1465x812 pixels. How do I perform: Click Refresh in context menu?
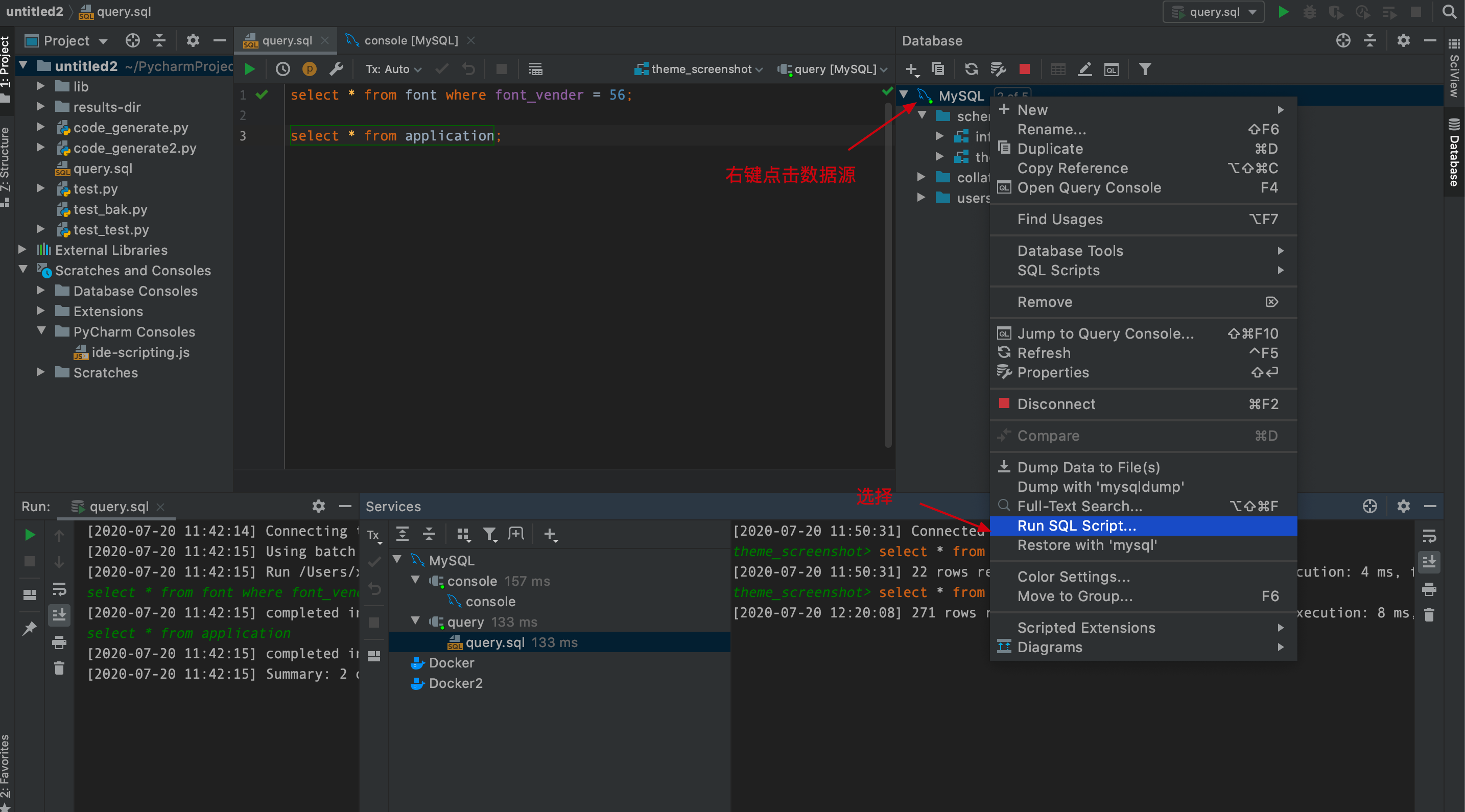pos(1143,353)
